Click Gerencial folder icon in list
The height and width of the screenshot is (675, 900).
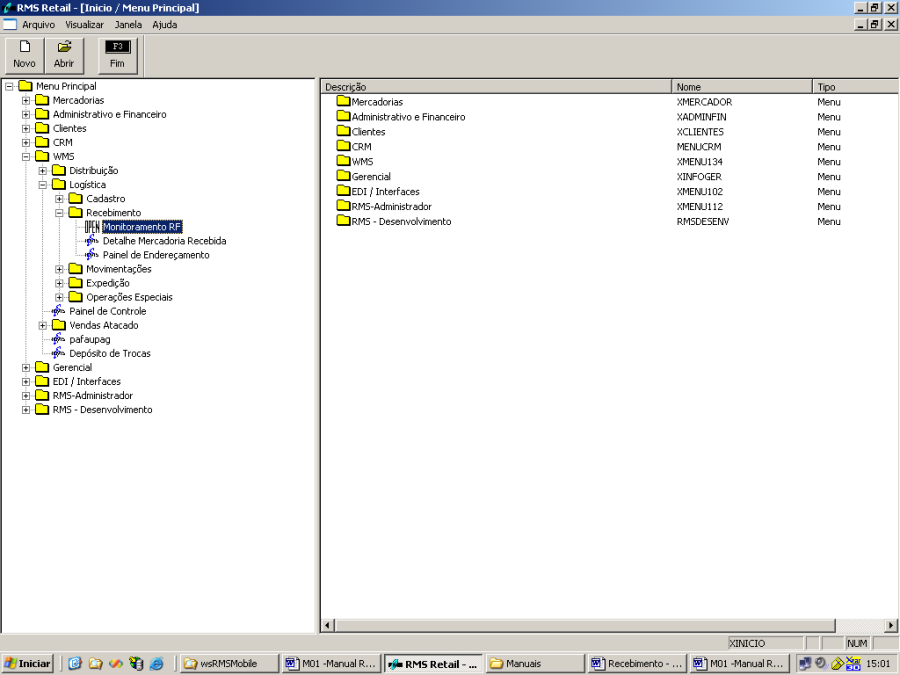click(x=343, y=176)
